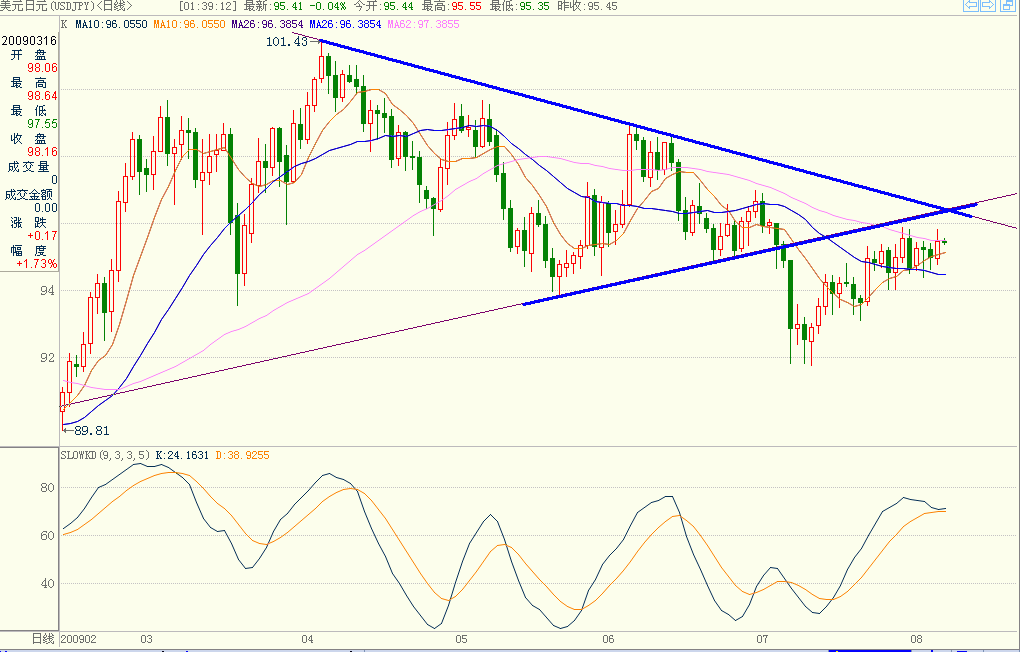The image size is (1020, 652).
Task: Click the 今开:95.44 open value in header
Action: [384, 6]
